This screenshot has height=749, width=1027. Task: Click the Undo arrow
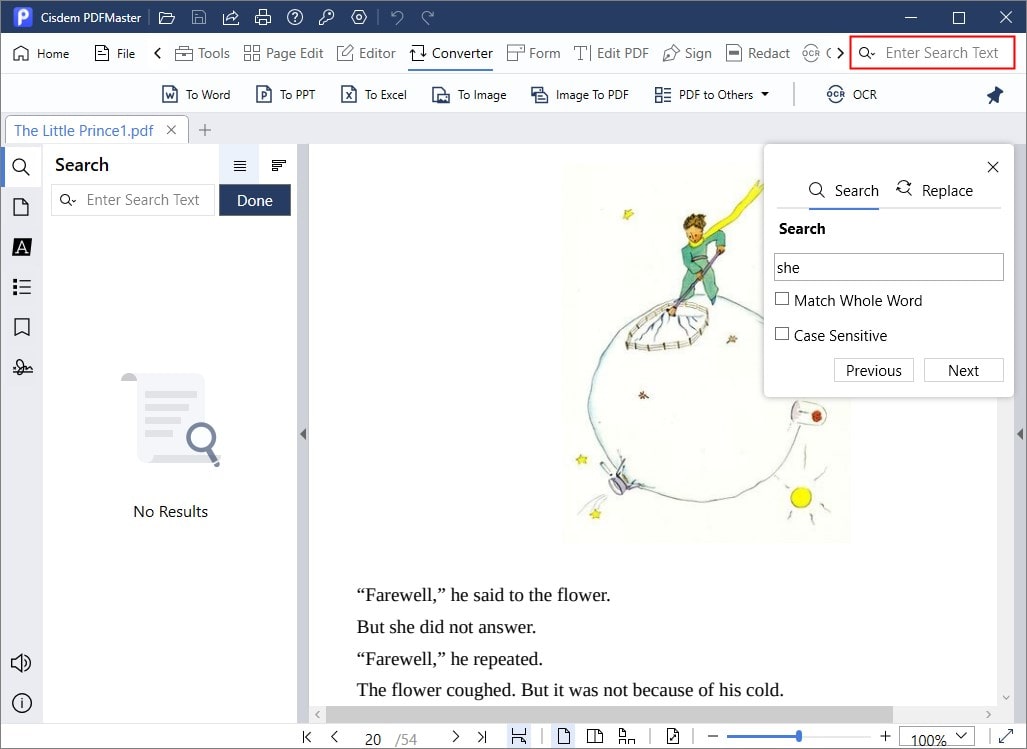pos(397,18)
